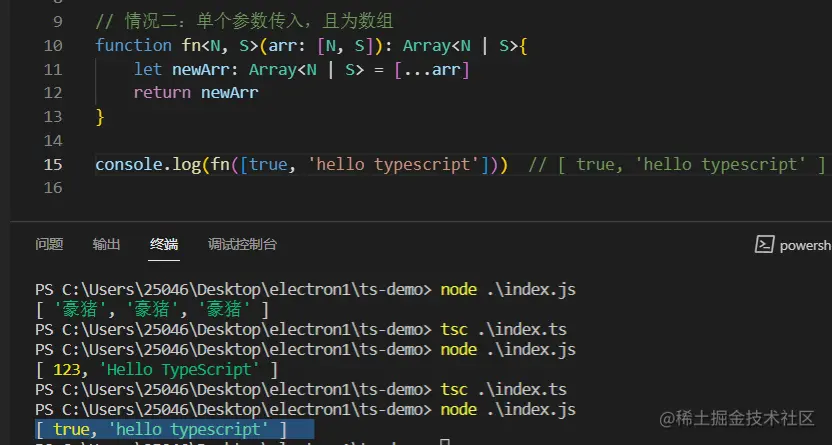
Task: Click line number 15 in gutter
Action: click(53, 164)
